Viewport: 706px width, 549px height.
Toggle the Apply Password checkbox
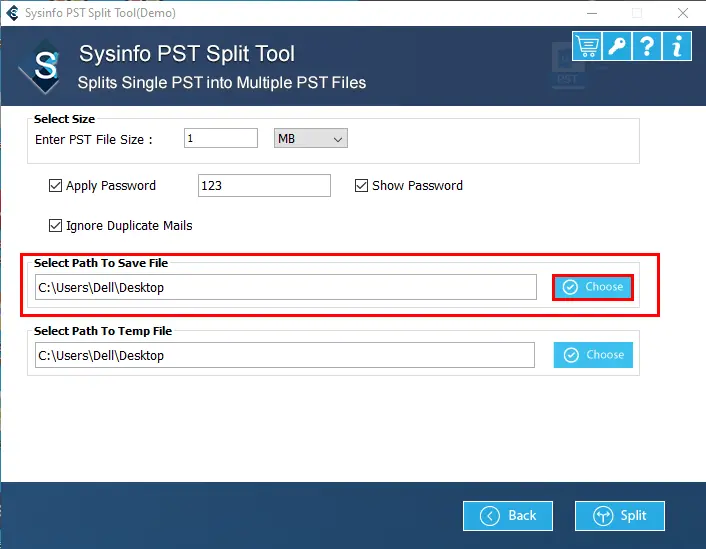click(56, 185)
